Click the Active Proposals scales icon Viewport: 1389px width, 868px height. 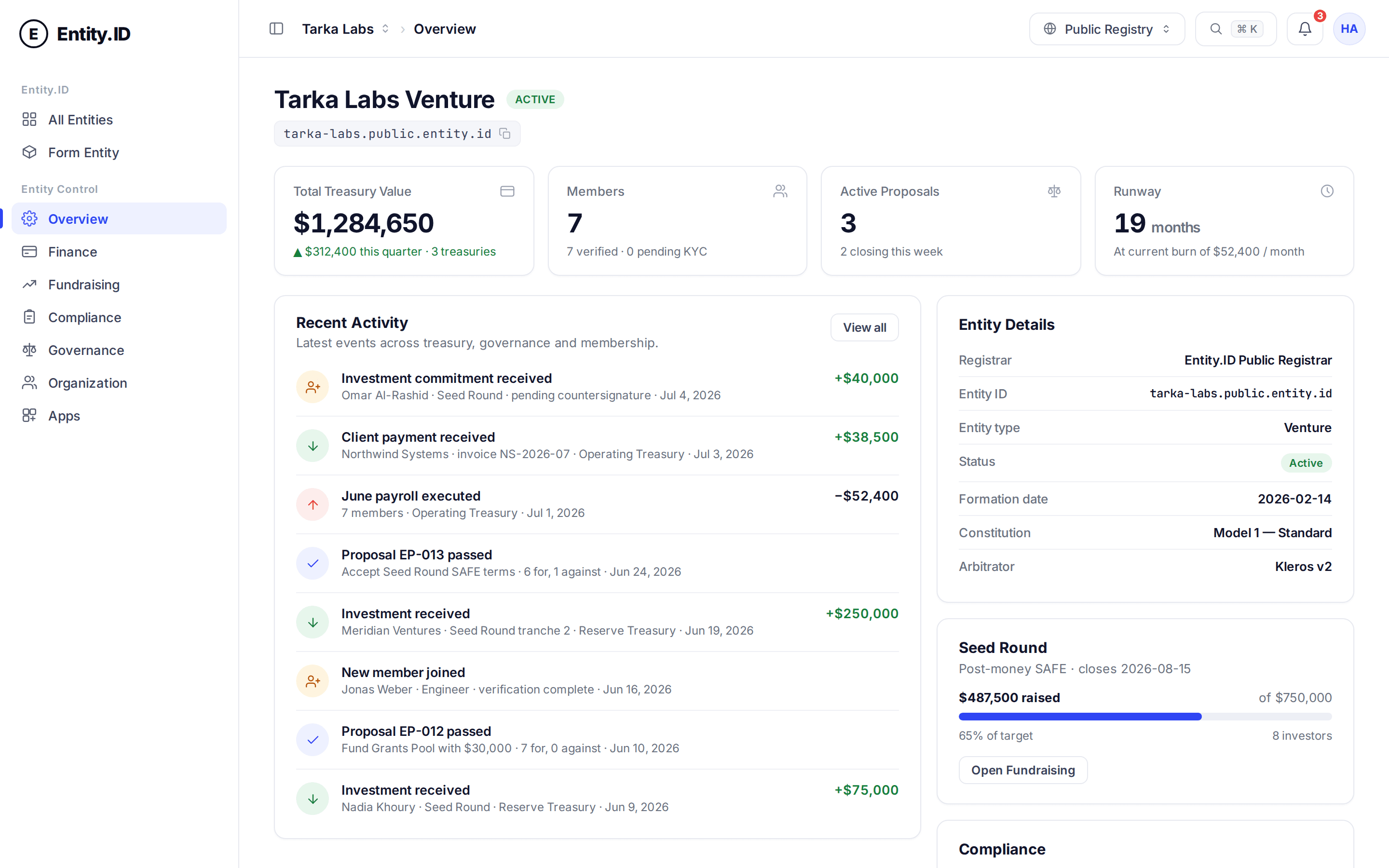1054,191
